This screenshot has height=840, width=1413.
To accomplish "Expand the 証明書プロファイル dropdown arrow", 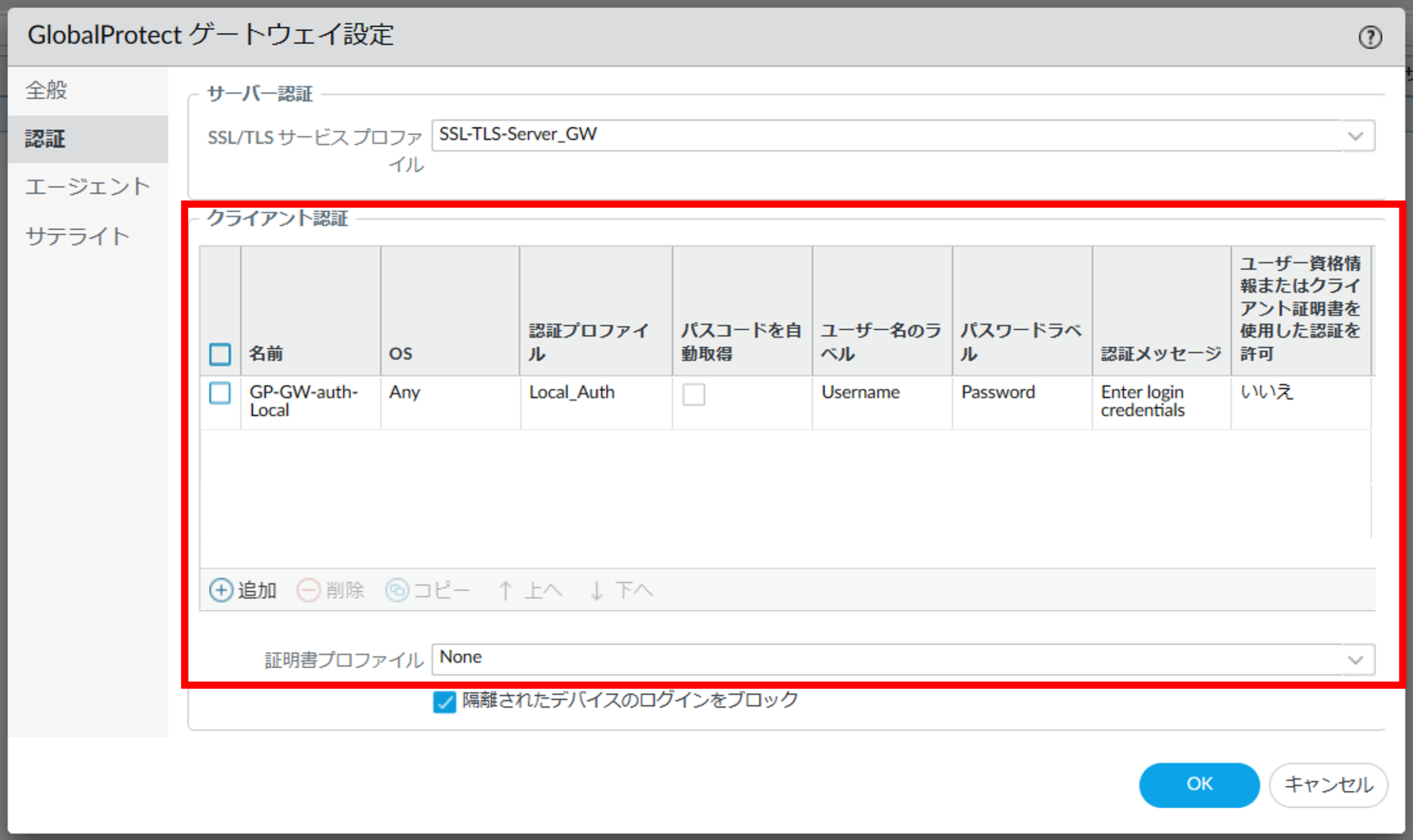I will [x=1355, y=659].
